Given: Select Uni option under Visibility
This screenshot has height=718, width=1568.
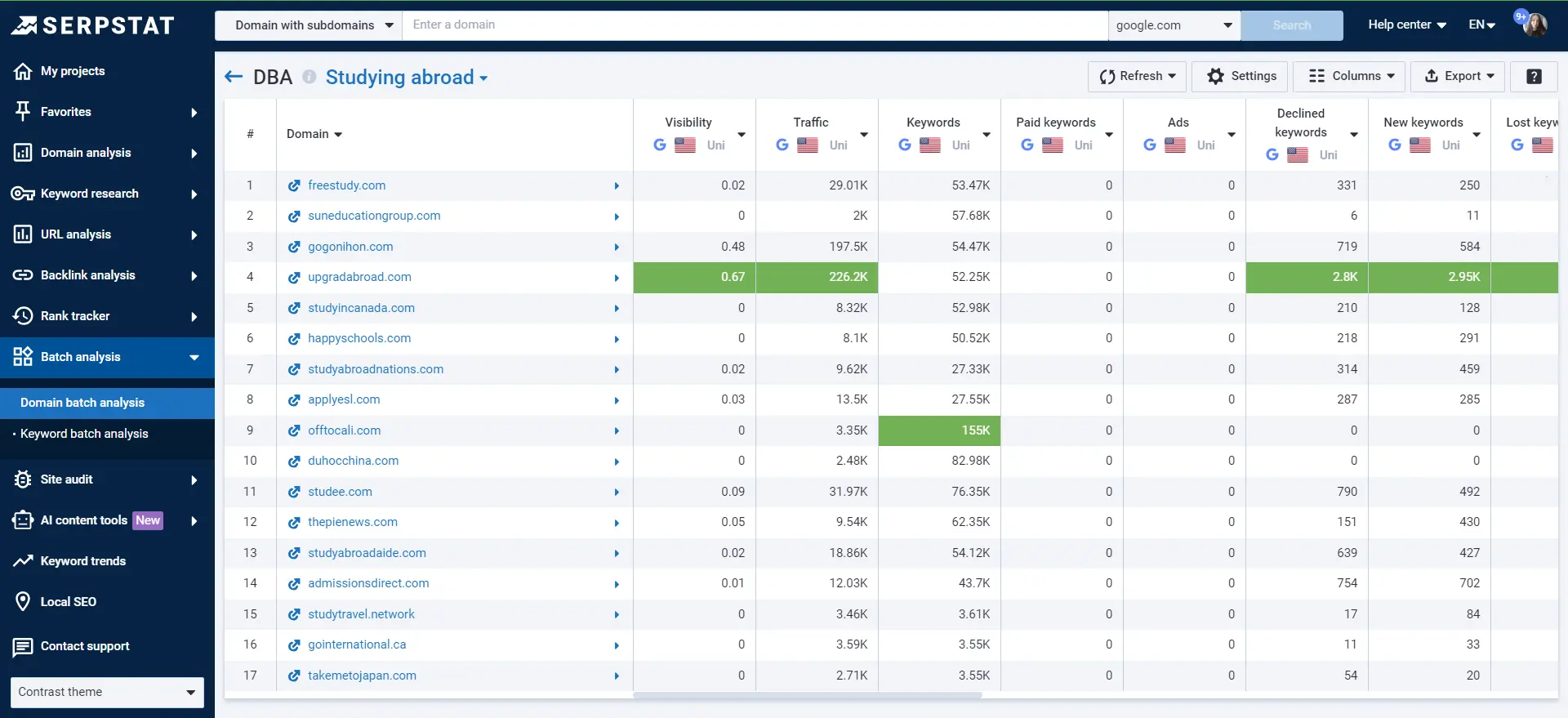Looking at the screenshot, I should pyautogui.click(x=716, y=145).
